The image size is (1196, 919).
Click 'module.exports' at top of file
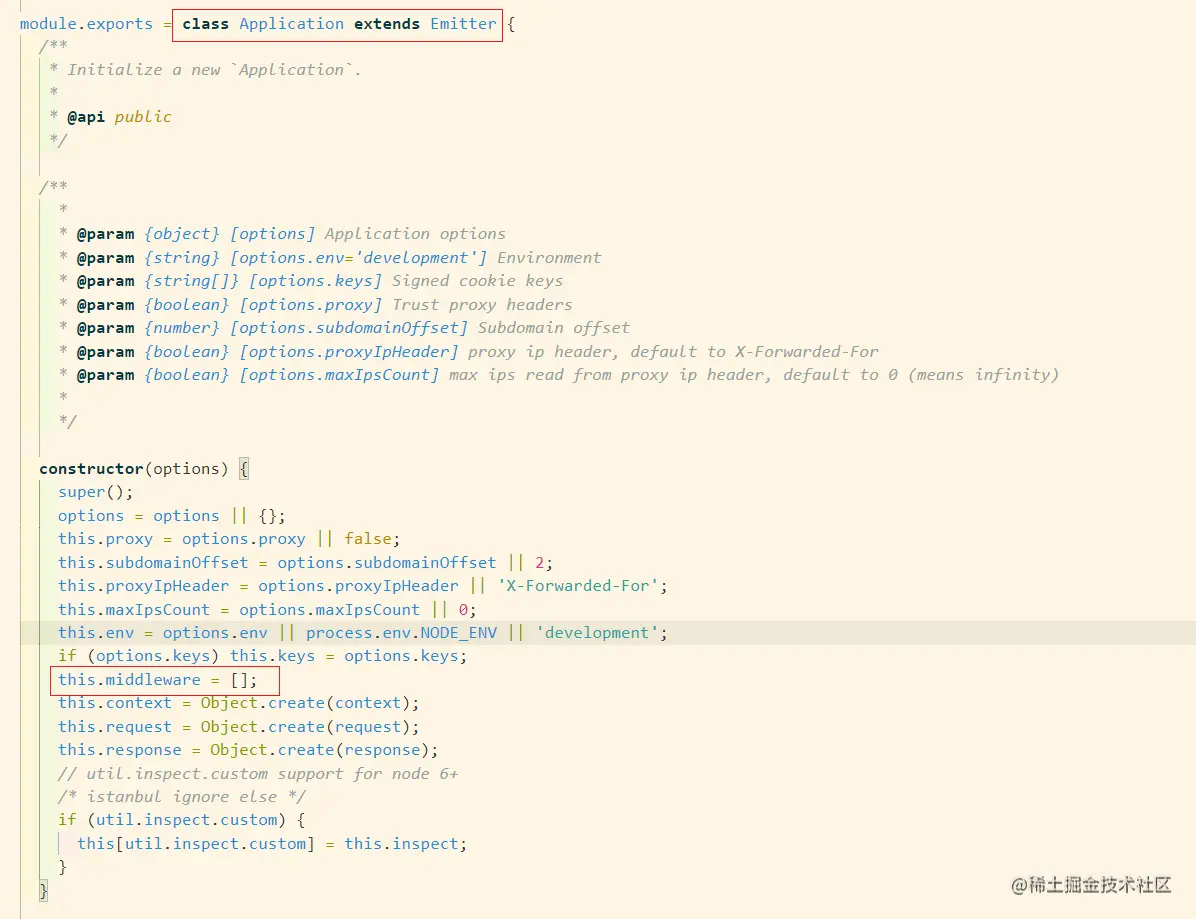(x=86, y=24)
